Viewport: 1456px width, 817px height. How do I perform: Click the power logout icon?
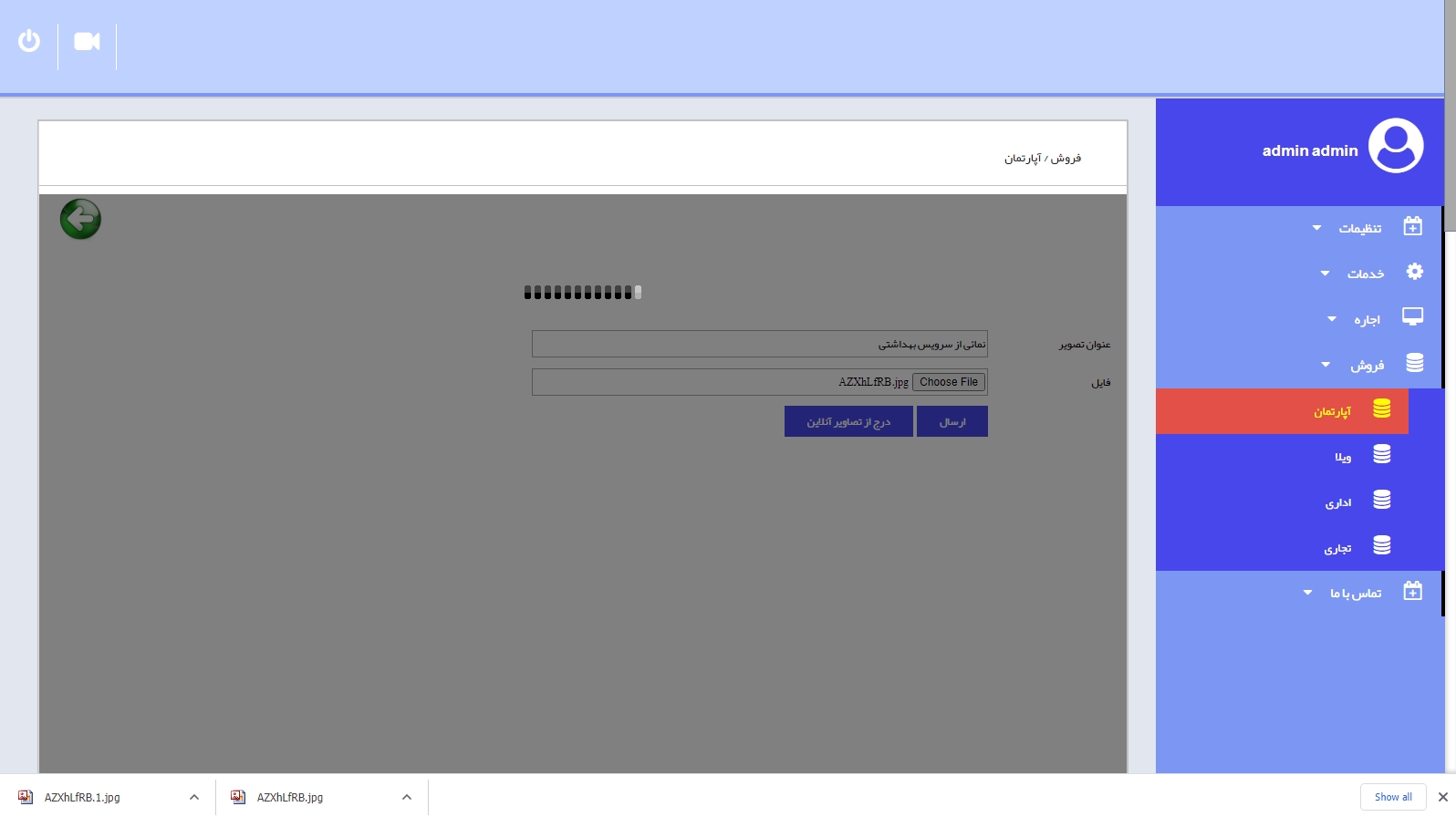point(29,41)
